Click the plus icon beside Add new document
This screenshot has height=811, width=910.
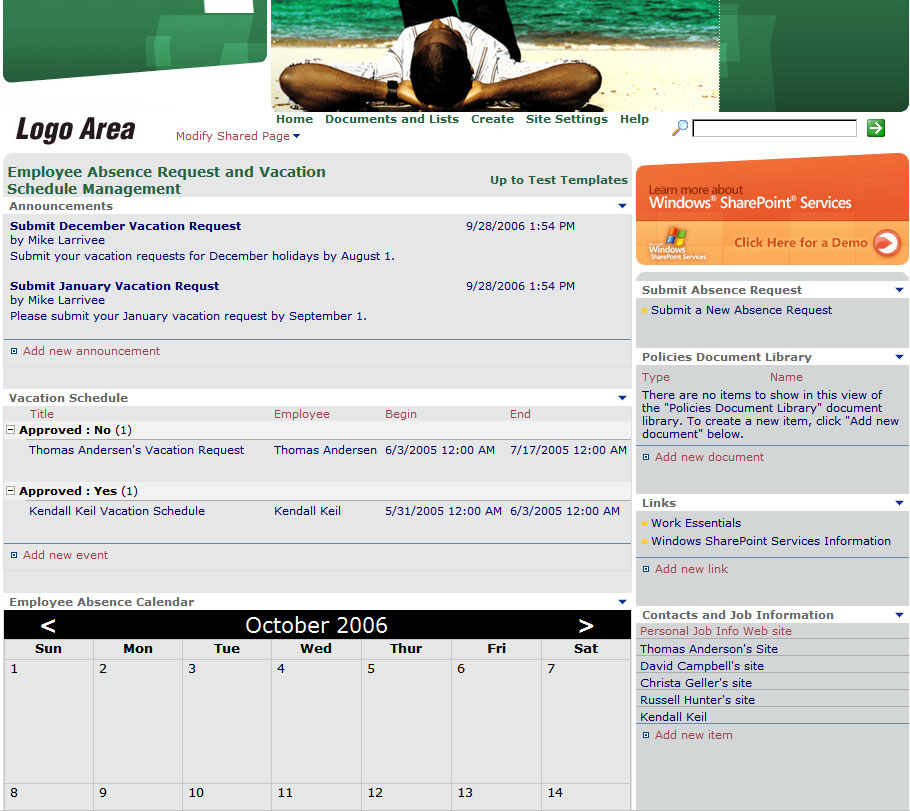(646, 457)
